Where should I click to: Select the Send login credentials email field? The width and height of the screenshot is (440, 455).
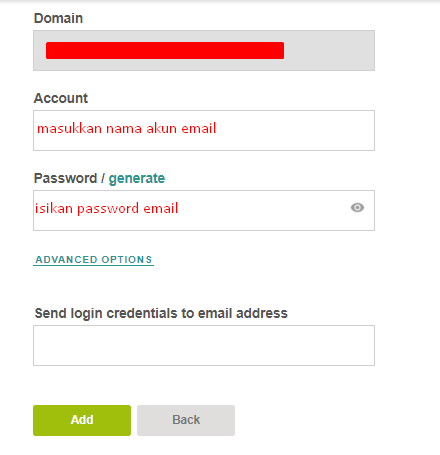point(204,345)
